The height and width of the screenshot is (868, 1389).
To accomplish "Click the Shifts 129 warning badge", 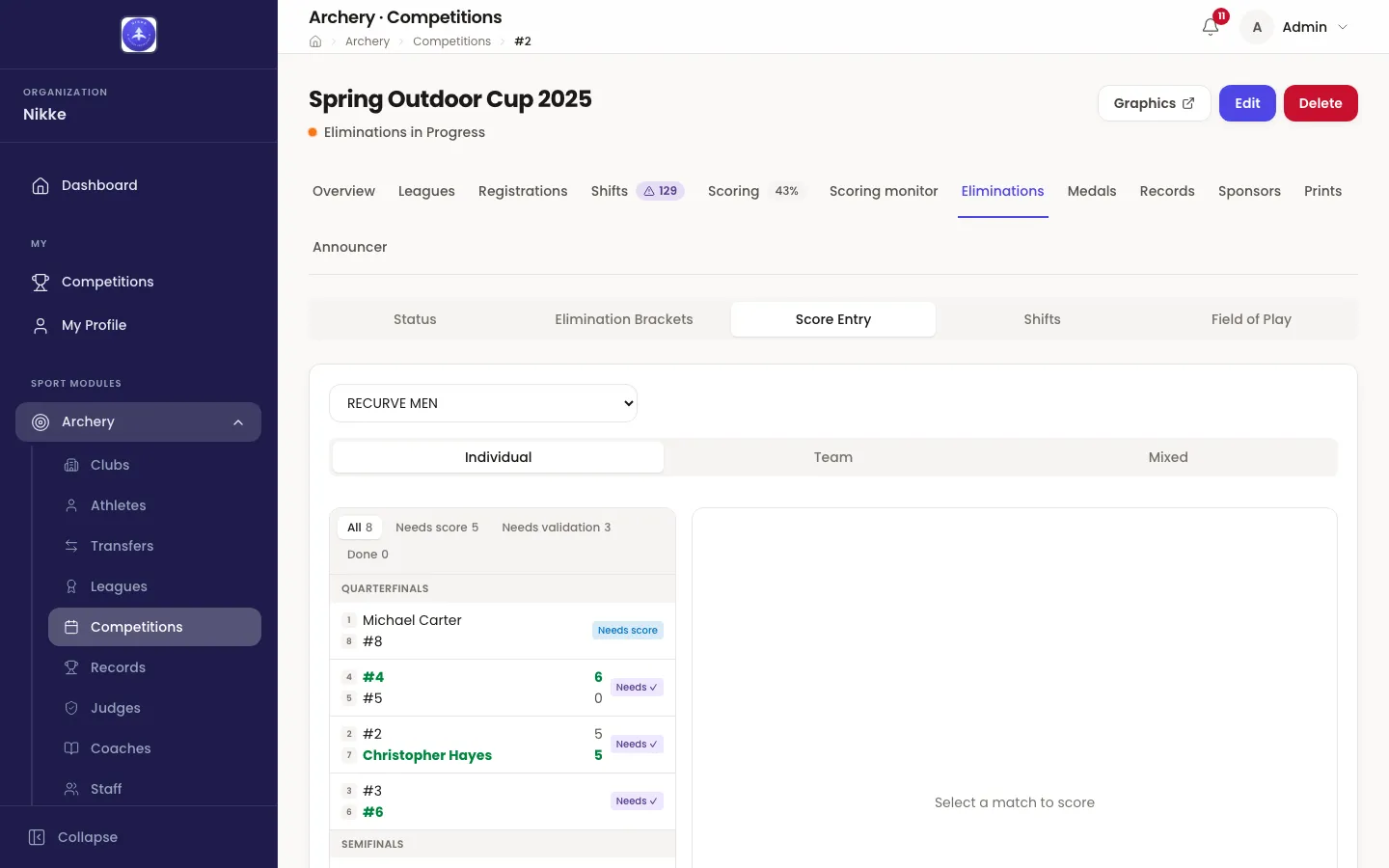I will [x=661, y=191].
